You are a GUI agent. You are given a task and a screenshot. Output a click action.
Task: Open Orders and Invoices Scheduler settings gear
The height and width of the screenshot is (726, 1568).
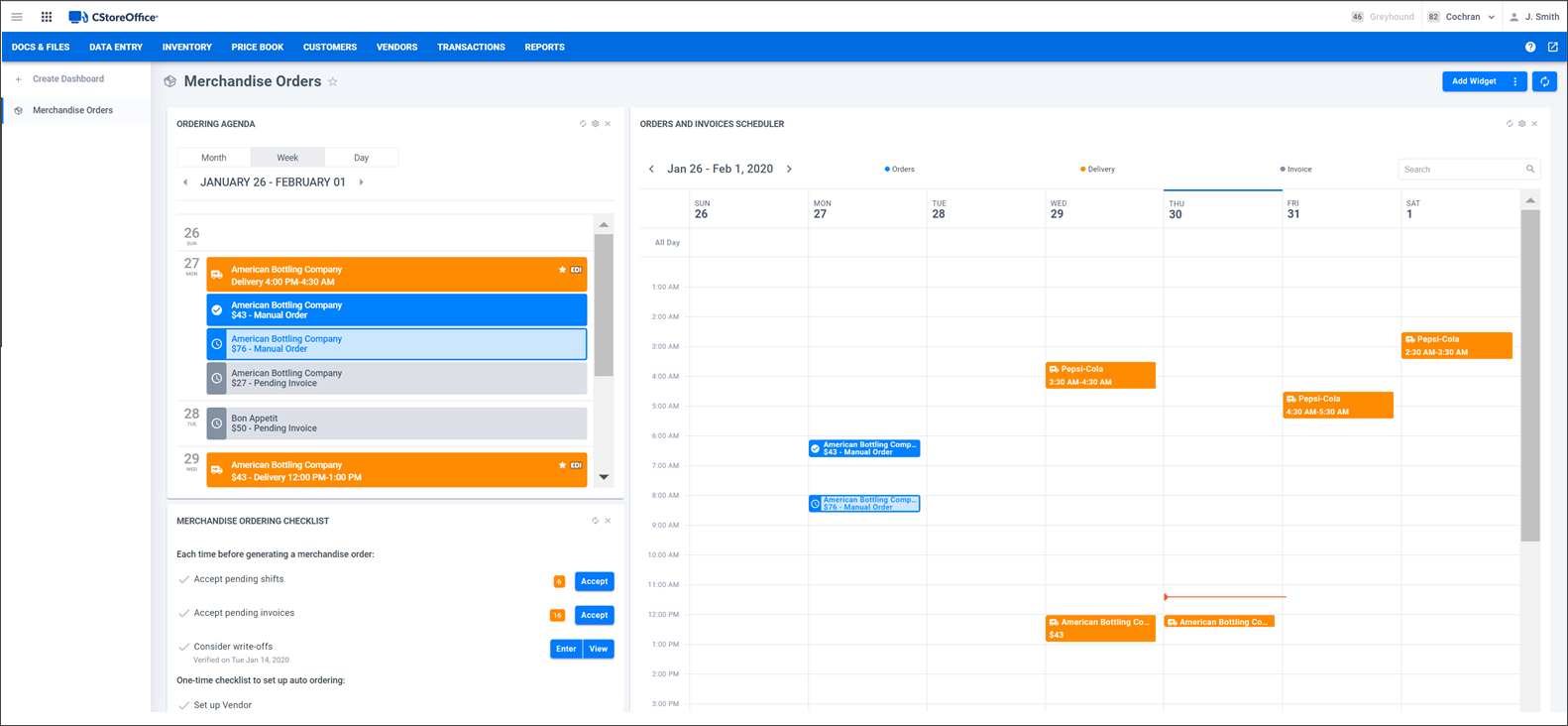(1522, 124)
